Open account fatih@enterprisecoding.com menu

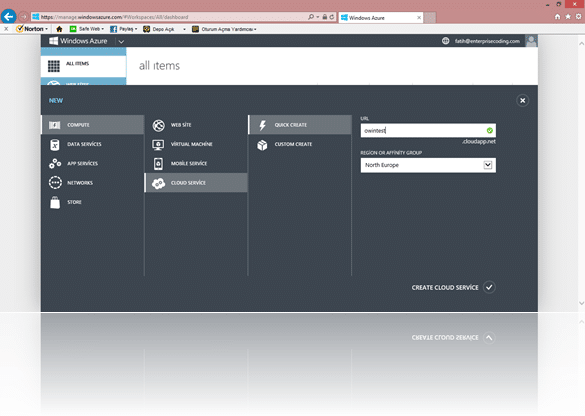pos(487,41)
